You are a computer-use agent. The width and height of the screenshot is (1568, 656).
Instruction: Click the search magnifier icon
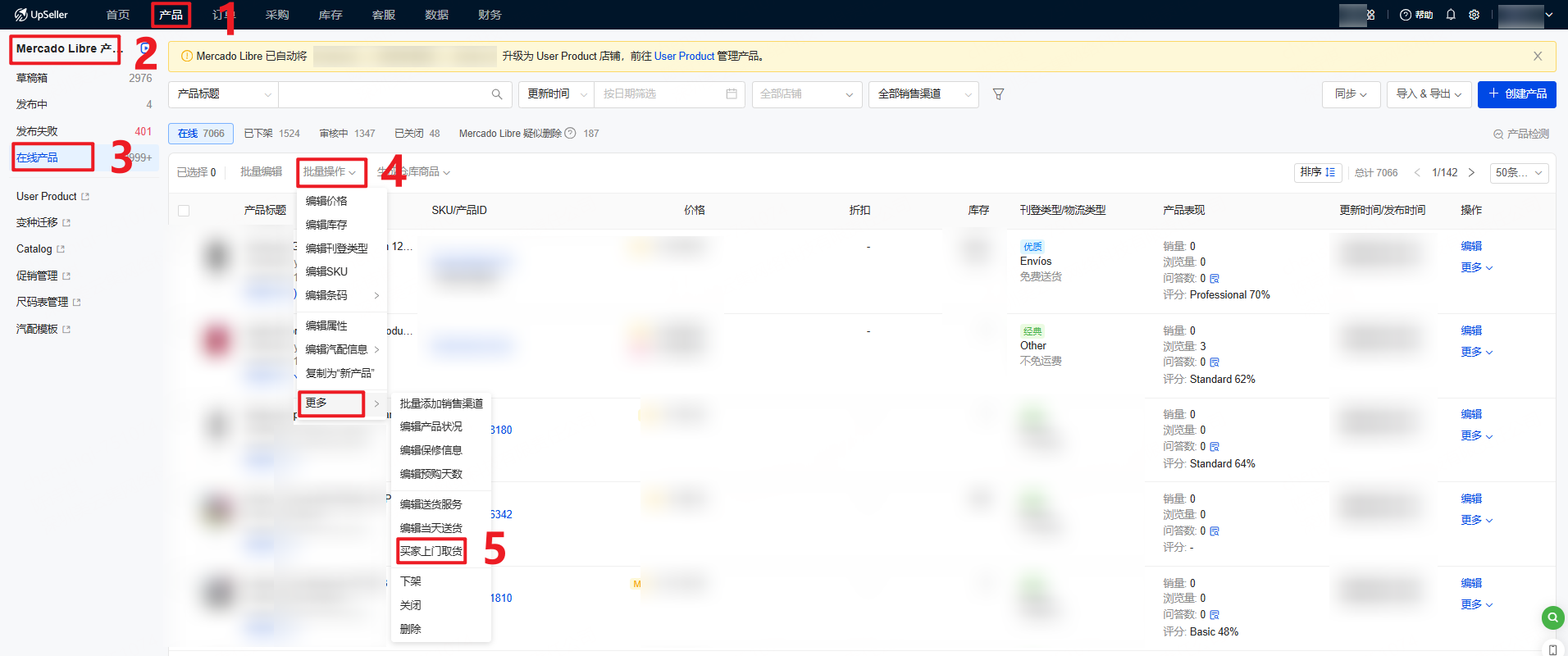(497, 94)
